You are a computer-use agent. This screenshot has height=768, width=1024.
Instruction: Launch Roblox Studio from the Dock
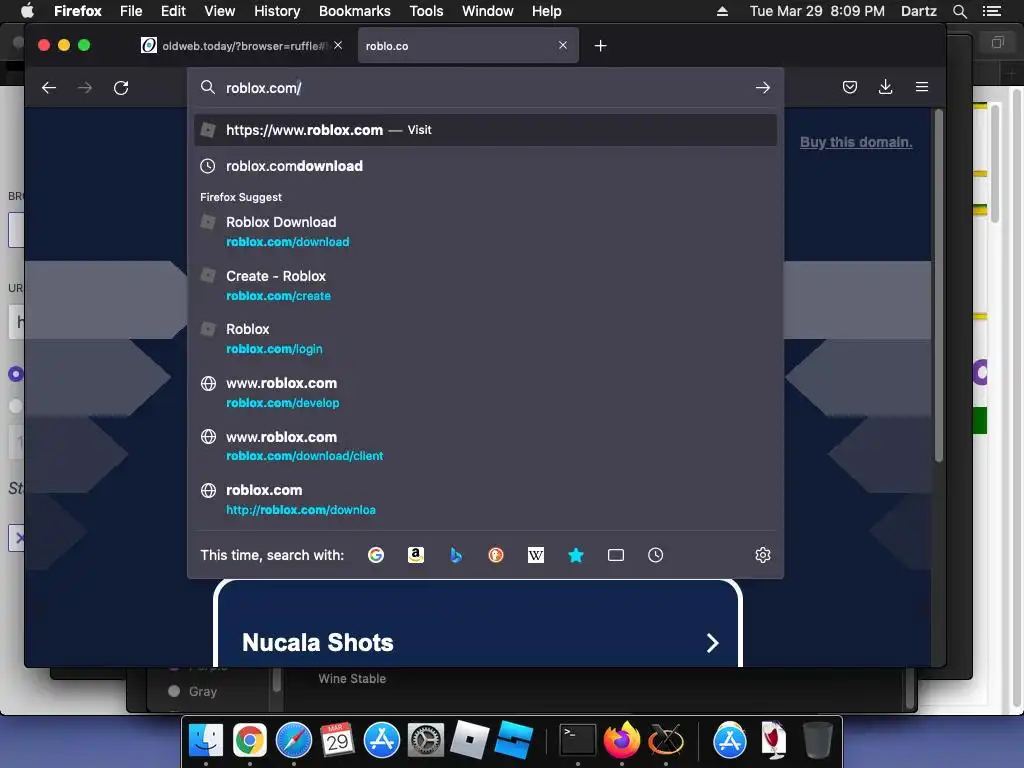[513, 741]
